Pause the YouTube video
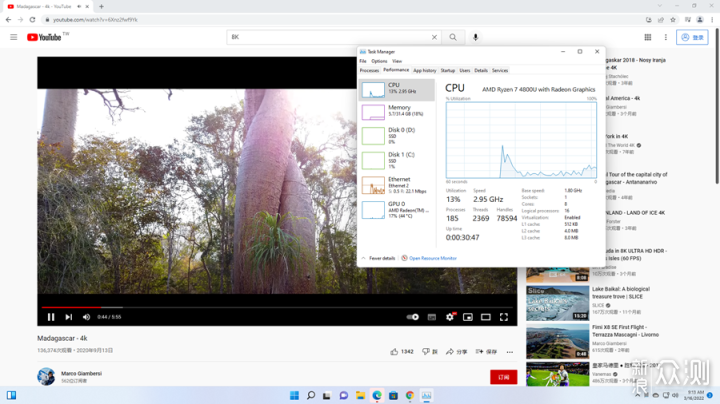 (51, 317)
